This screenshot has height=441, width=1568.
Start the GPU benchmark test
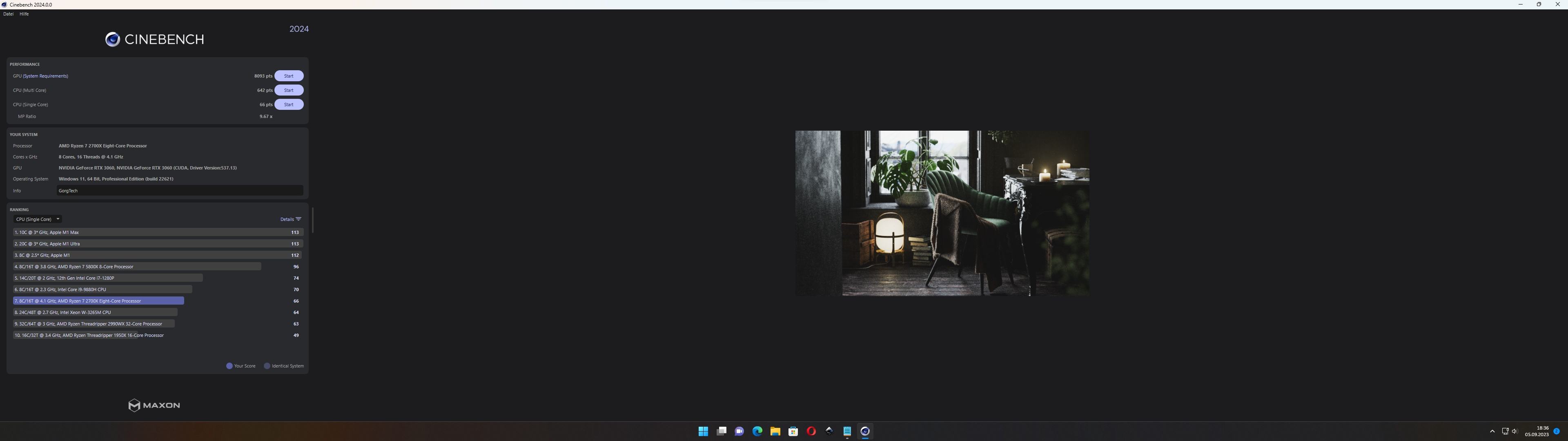pyautogui.click(x=289, y=76)
